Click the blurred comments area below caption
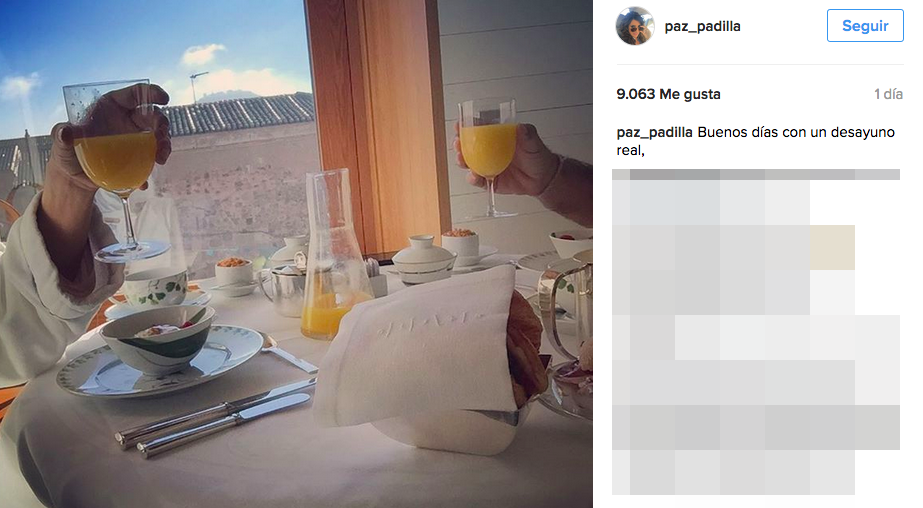Image resolution: width=923 pixels, height=508 pixels. [x=756, y=331]
